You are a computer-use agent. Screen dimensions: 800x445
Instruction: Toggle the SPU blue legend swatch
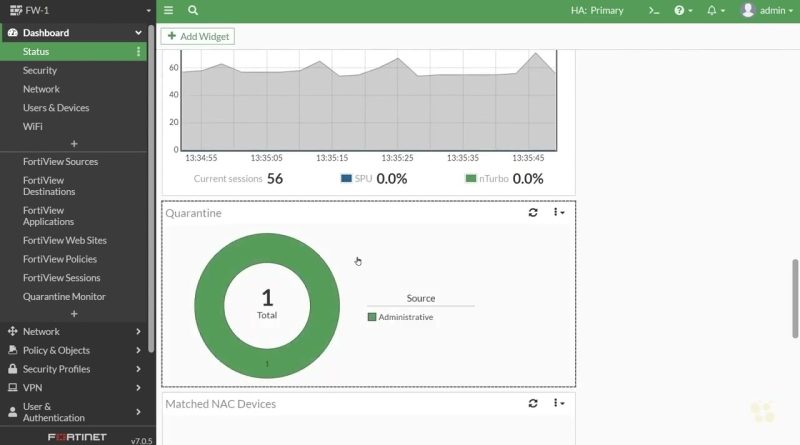[346, 179]
